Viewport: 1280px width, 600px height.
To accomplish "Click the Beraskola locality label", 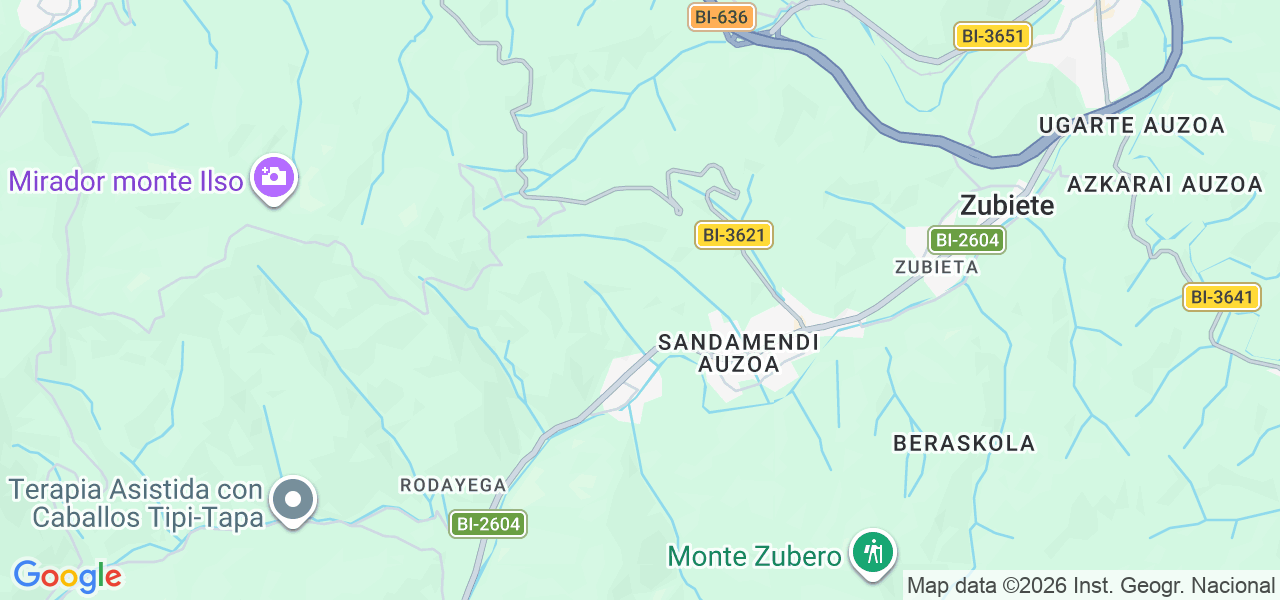I will 964,443.
